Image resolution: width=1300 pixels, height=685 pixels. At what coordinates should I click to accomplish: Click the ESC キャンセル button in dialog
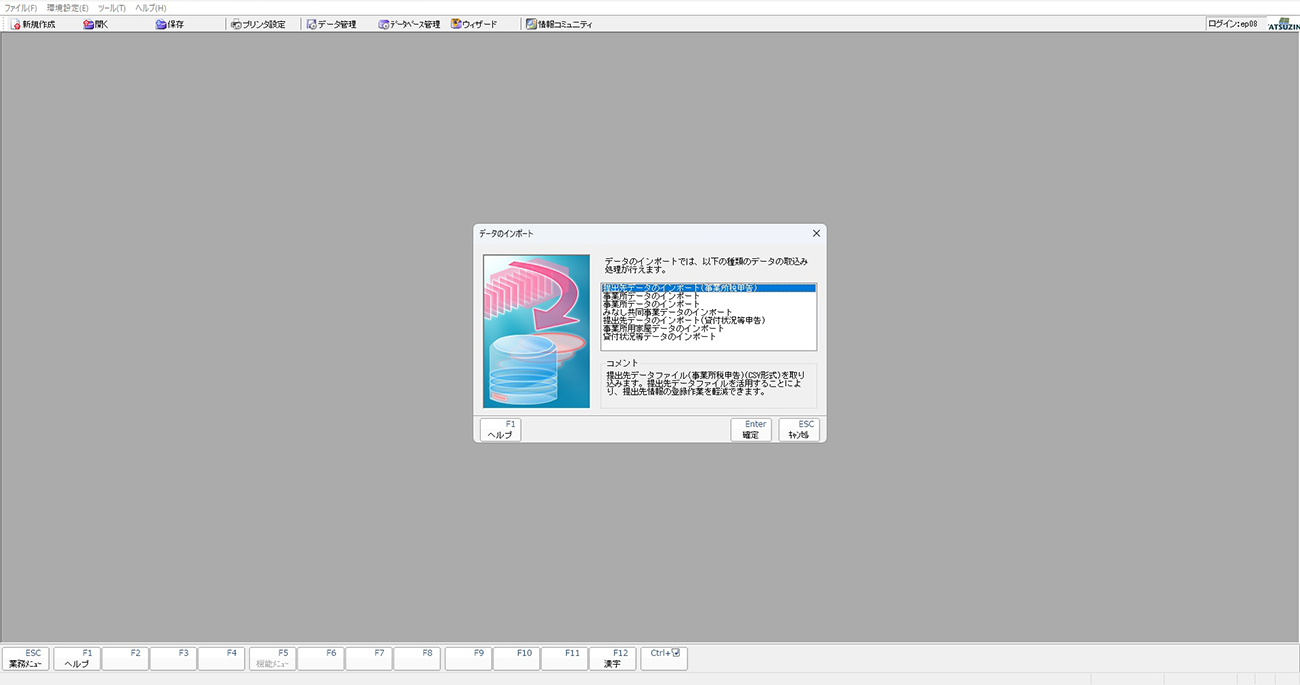(x=799, y=430)
